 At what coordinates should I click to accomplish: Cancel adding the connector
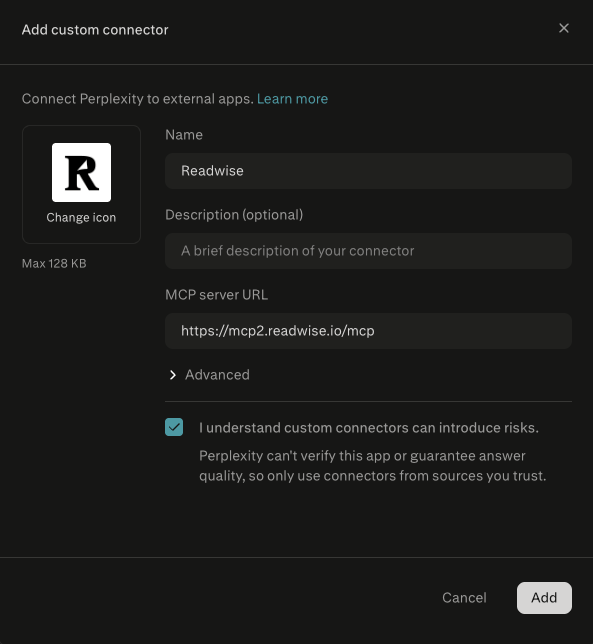click(464, 598)
